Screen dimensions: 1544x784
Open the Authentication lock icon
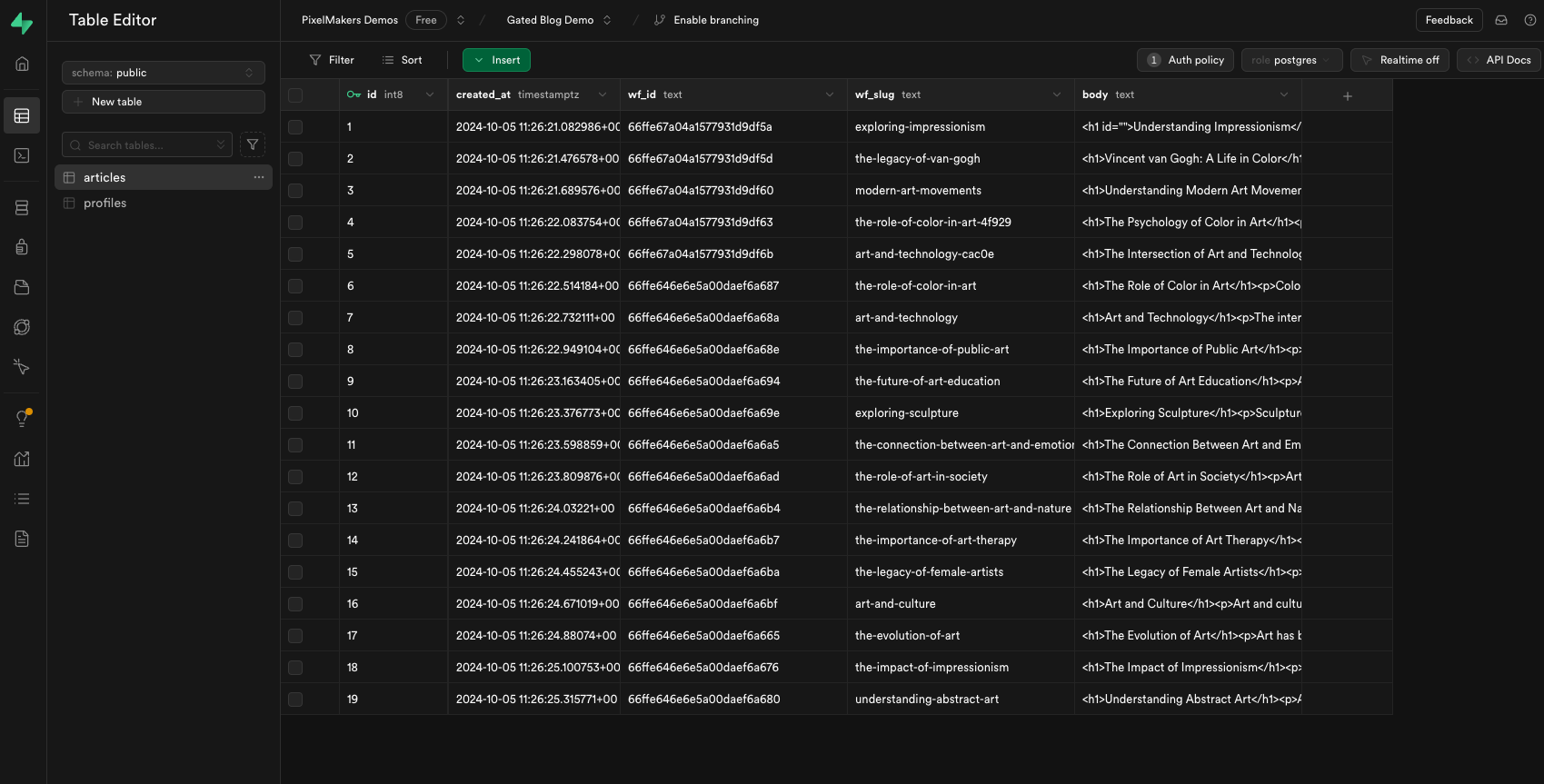point(22,247)
